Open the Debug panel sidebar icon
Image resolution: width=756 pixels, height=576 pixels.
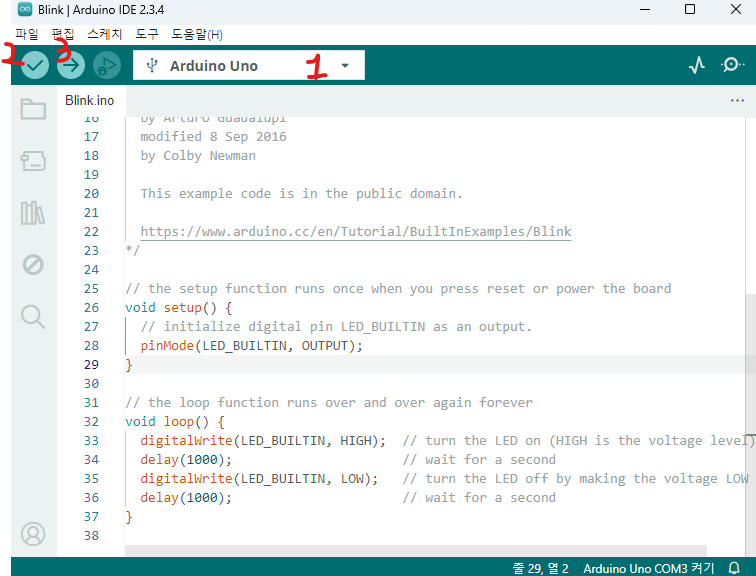[x=33, y=265]
